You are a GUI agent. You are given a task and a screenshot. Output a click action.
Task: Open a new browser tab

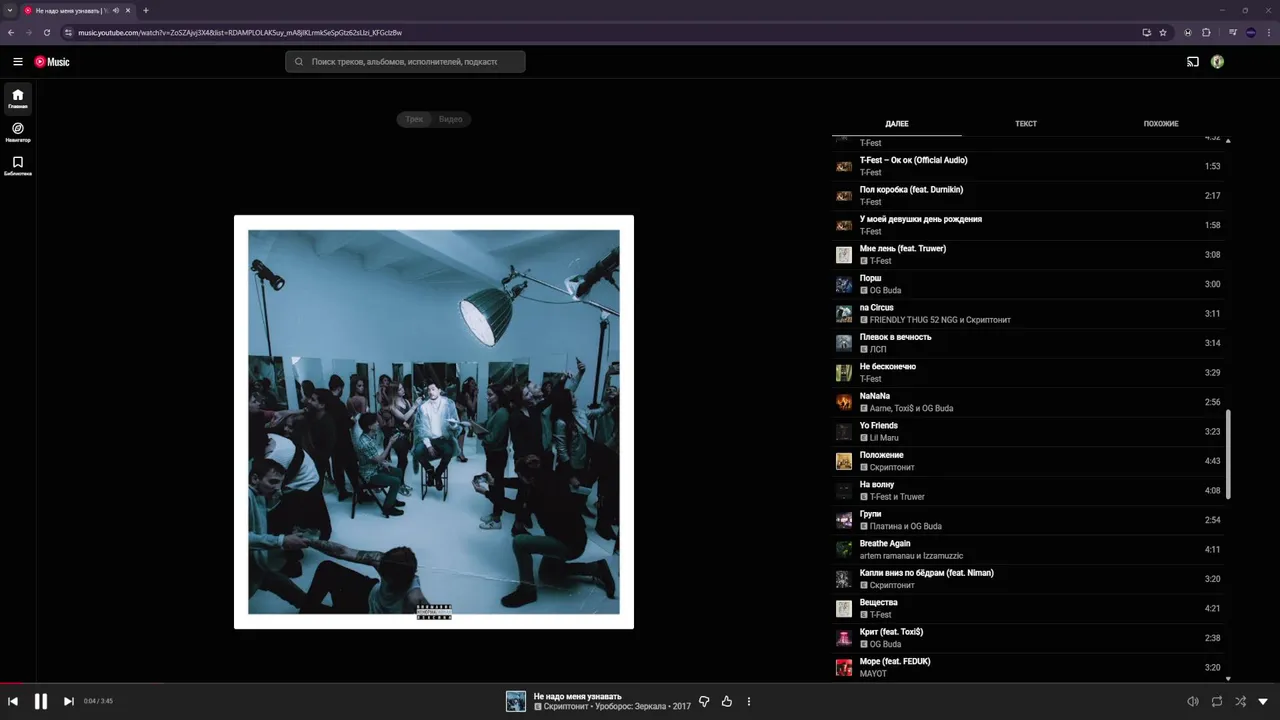[146, 10]
